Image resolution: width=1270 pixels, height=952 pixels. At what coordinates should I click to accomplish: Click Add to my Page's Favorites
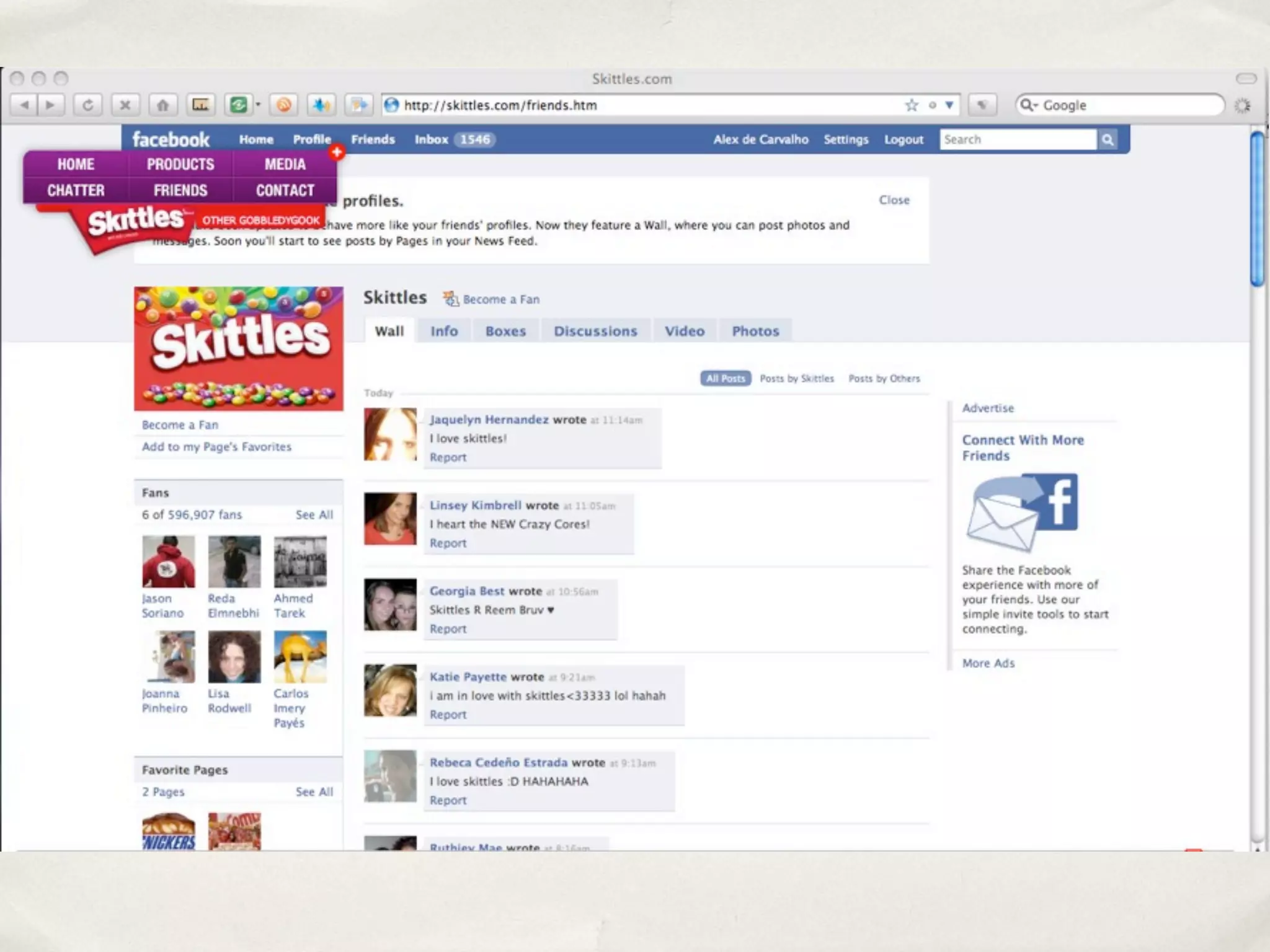click(x=216, y=446)
